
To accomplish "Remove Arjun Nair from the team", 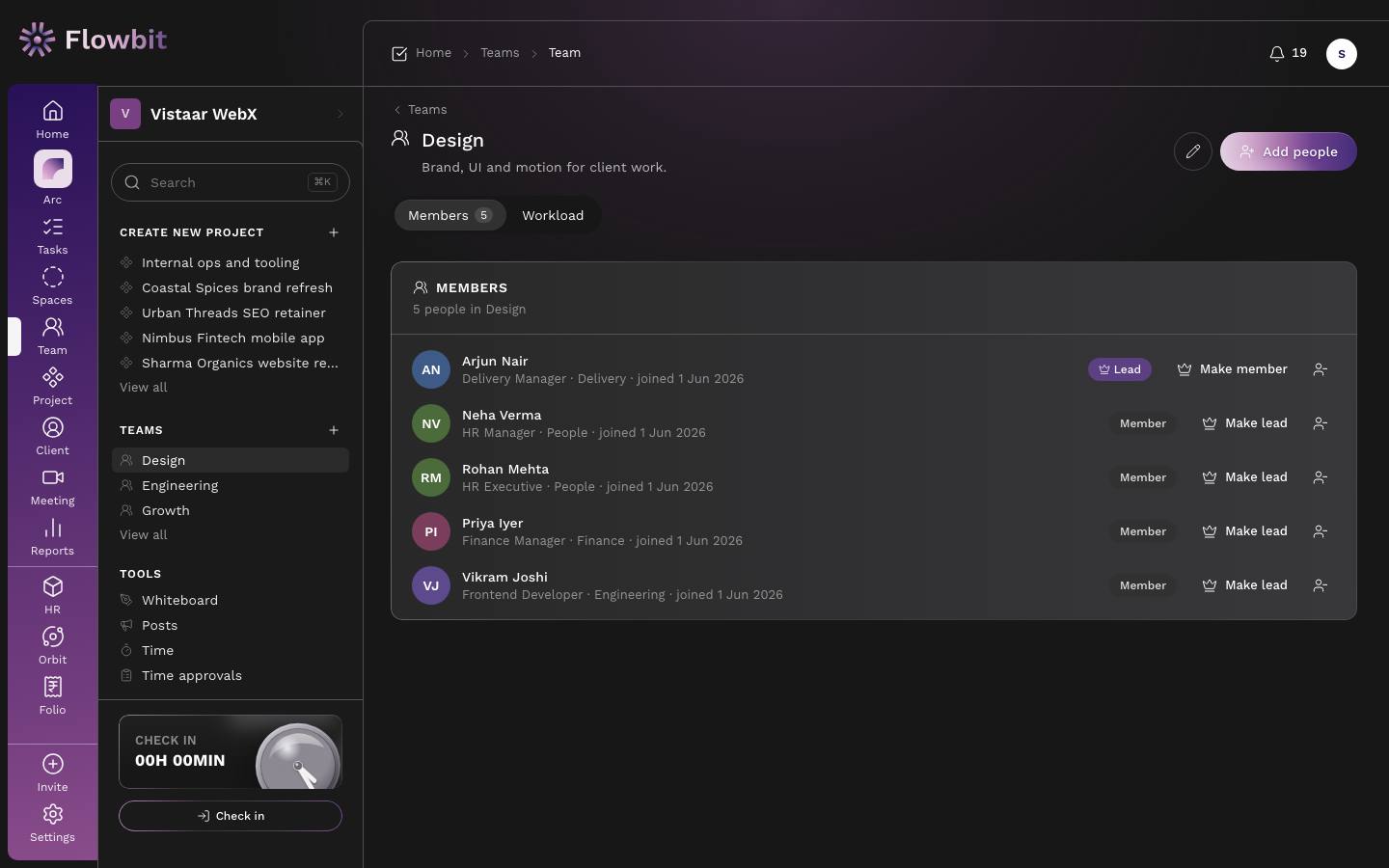I will (1321, 369).
